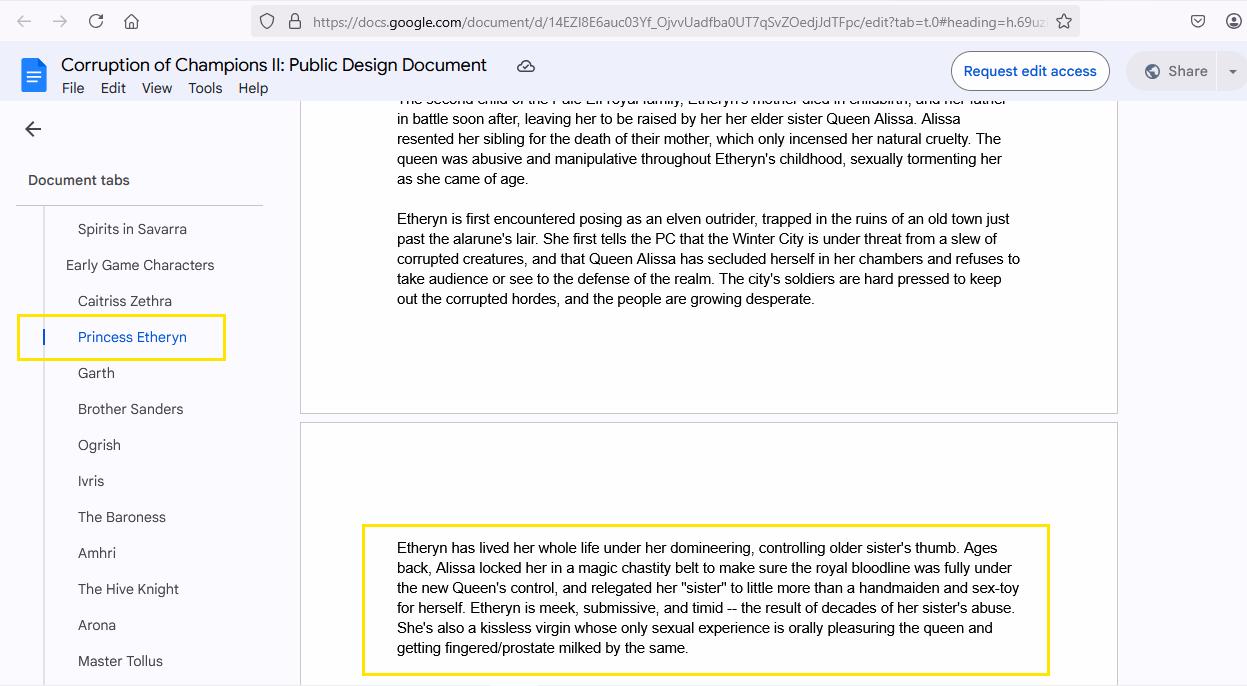Expand the Share options dropdown arrow

point(1232,71)
